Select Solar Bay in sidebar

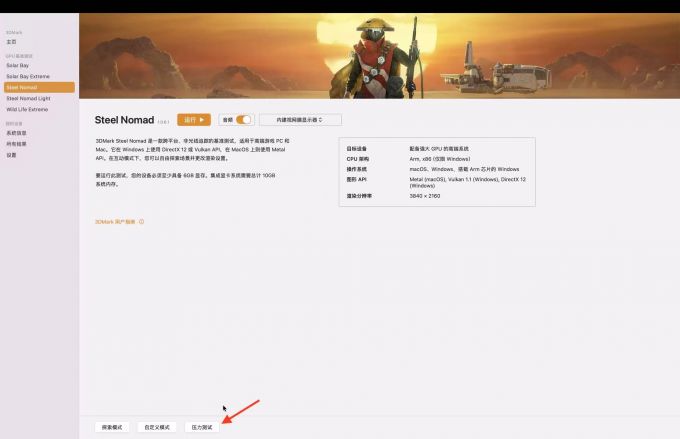click(x=18, y=66)
